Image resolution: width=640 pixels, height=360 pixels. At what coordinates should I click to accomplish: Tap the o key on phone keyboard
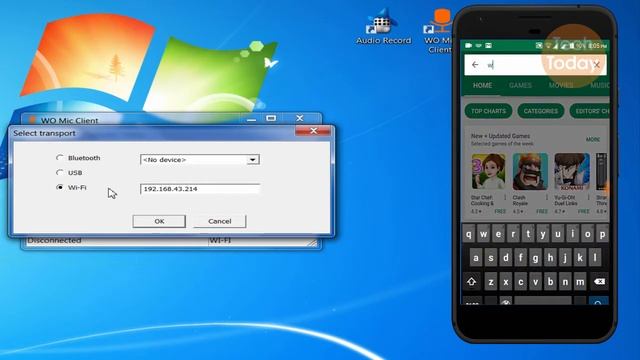[x=587, y=234]
